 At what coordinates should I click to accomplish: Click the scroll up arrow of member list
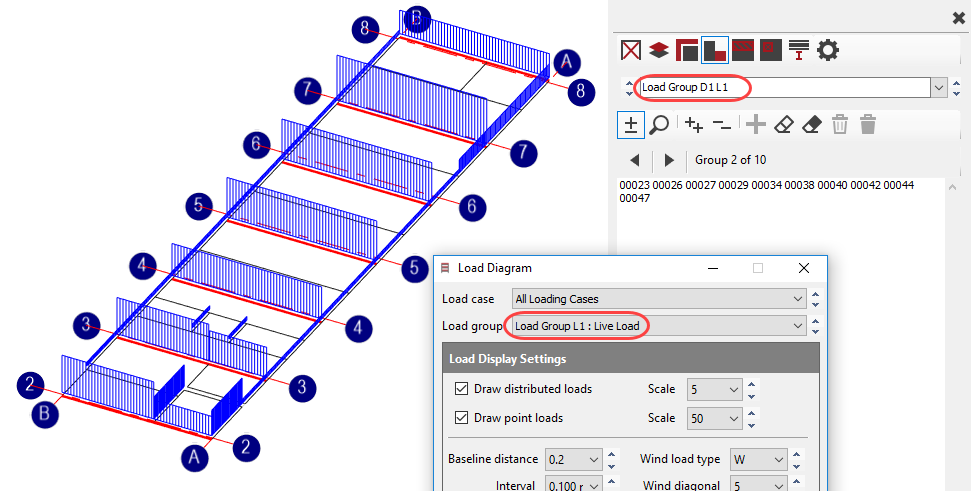click(953, 187)
